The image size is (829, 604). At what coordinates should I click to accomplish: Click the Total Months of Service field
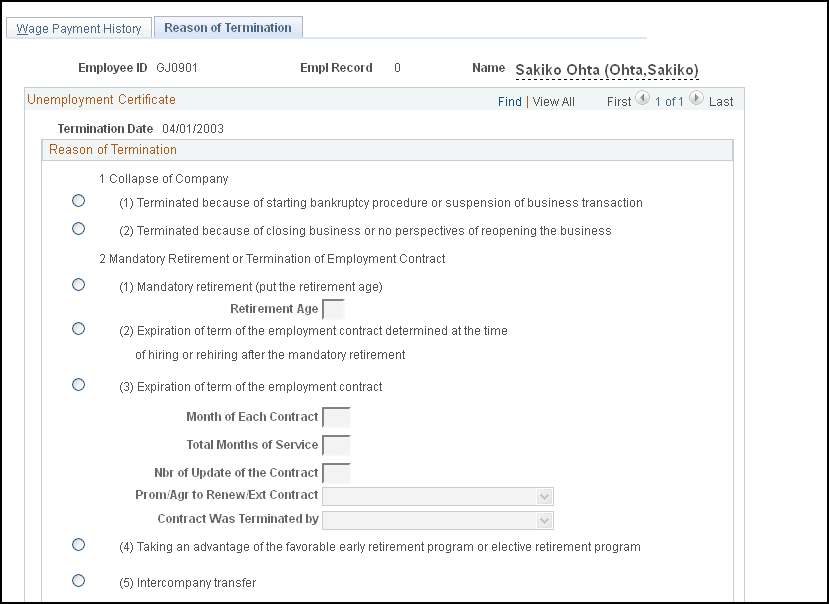pos(336,445)
